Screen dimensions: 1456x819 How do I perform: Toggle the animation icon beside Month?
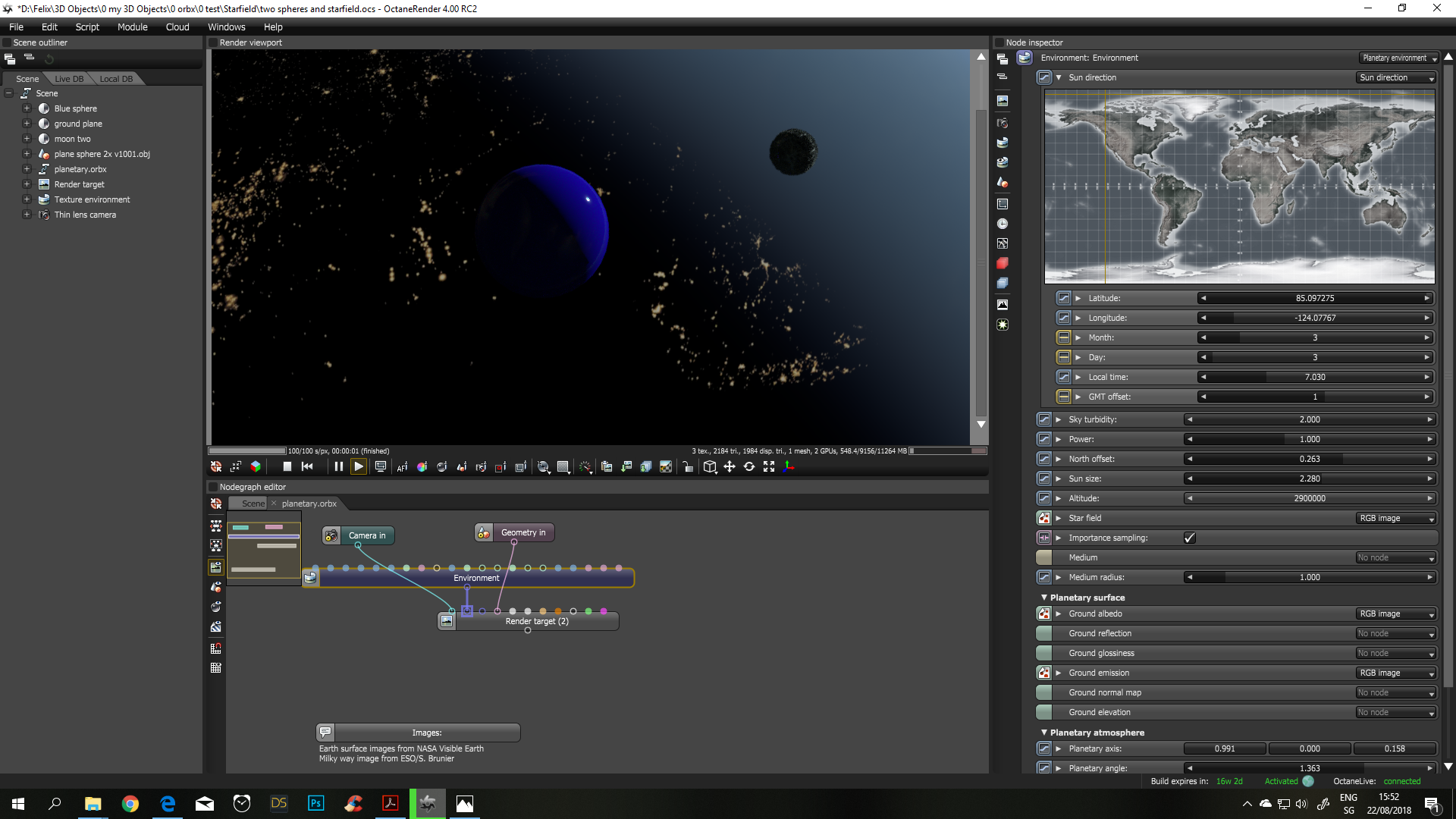(x=1063, y=337)
